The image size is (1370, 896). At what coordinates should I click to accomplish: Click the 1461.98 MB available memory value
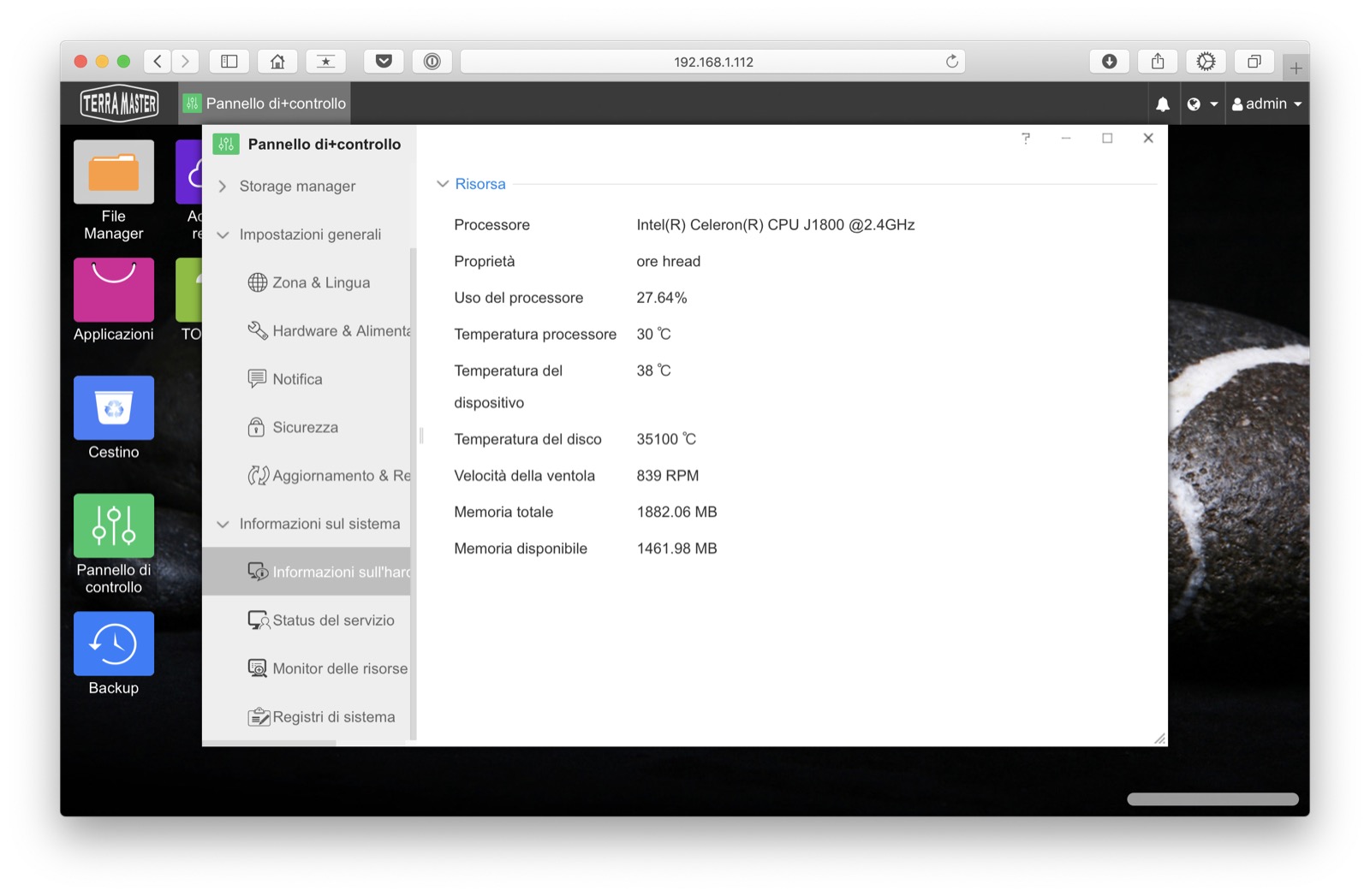pyautogui.click(x=676, y=549)
